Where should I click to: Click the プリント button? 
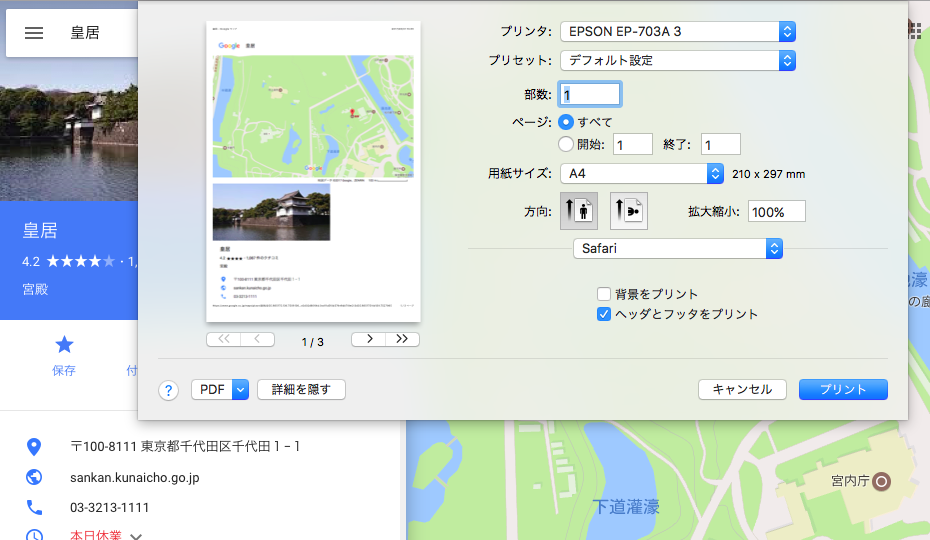[x=843, y=390]
